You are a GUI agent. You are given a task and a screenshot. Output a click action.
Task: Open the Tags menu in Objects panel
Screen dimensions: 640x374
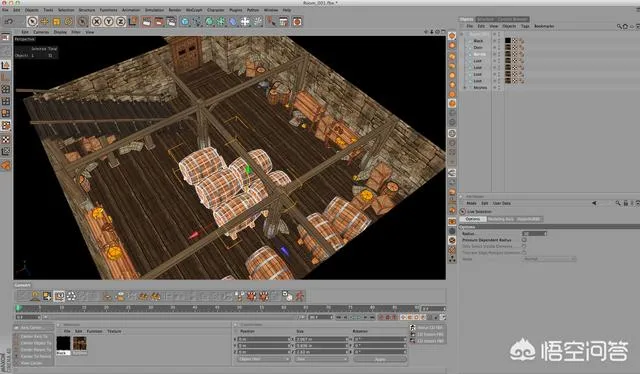pos(525,26)
